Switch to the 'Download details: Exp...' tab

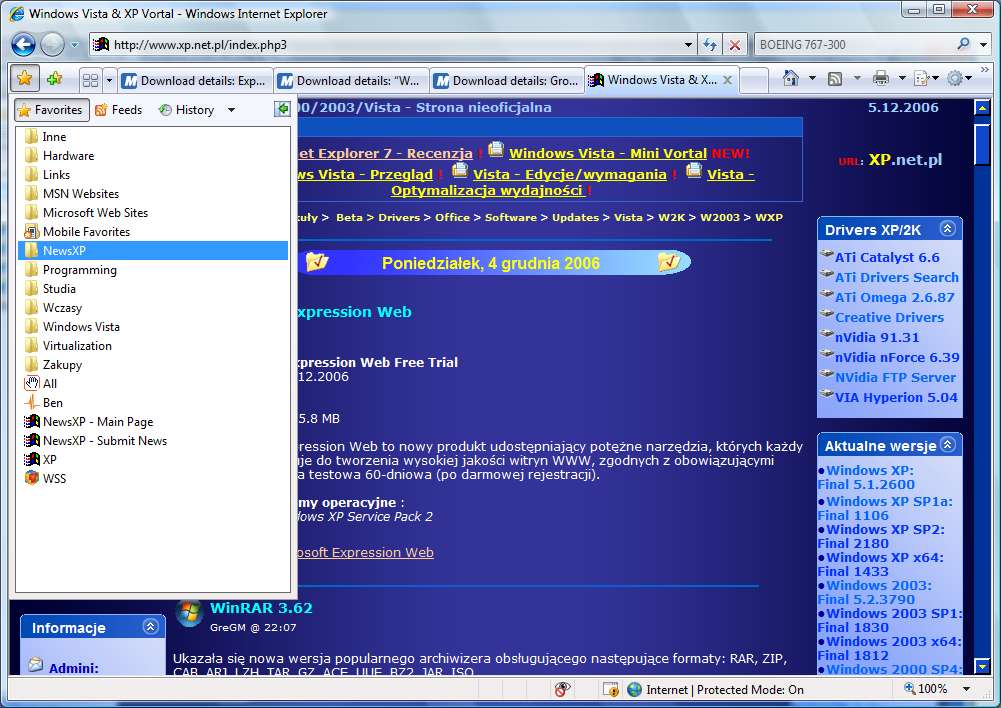pyautogui.click(x=195, y=80)
